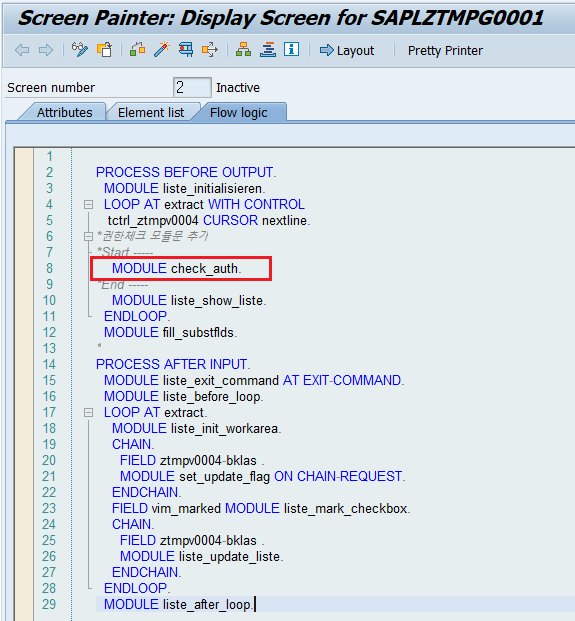Click the MODULE liste_init_workarea line
575x621 pixels.
tap(196, 429)
